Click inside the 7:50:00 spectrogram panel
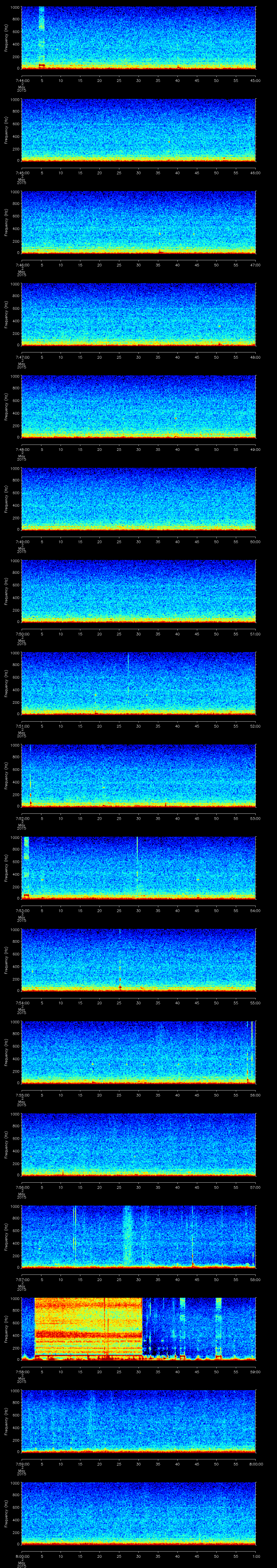The image size is (277, 1568). tap(138, 590)
